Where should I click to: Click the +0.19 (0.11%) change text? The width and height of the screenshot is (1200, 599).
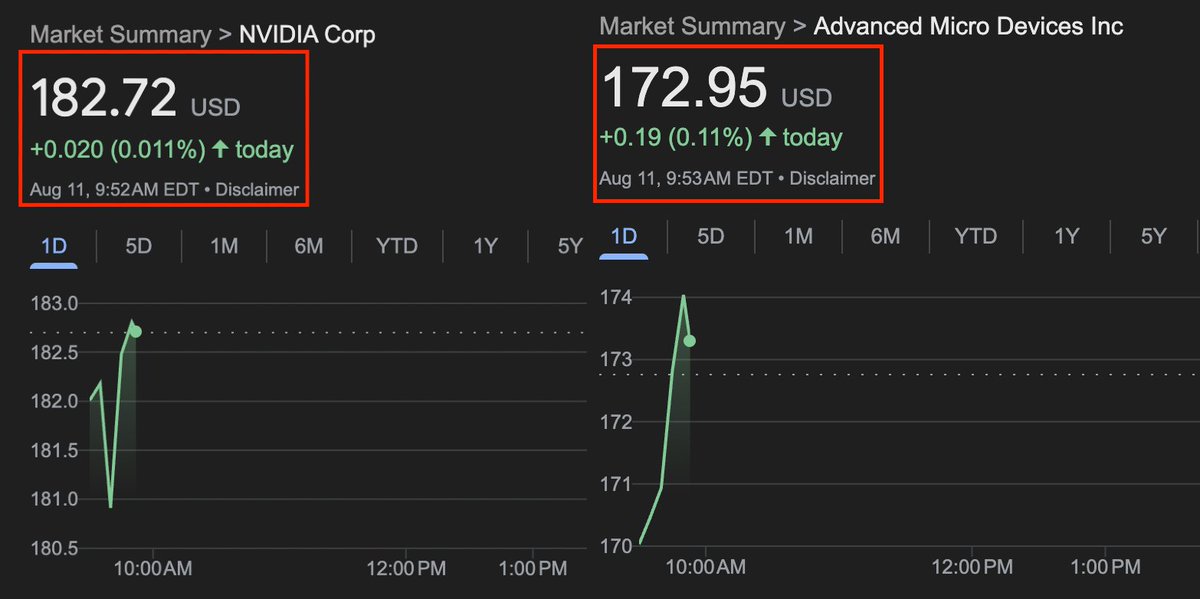675,138
